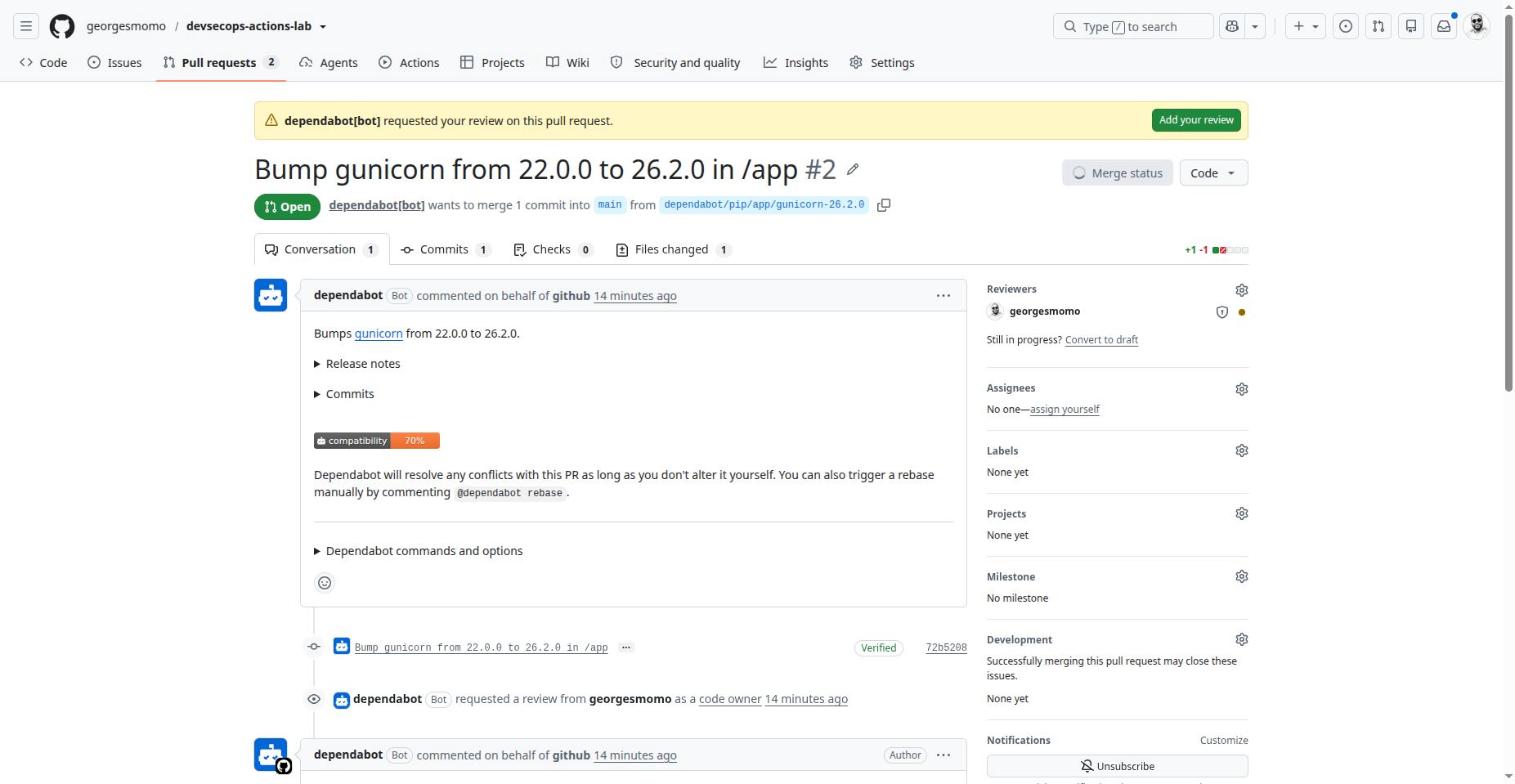Switch to the Files changed tab
1515x784 pixels.
674,249
